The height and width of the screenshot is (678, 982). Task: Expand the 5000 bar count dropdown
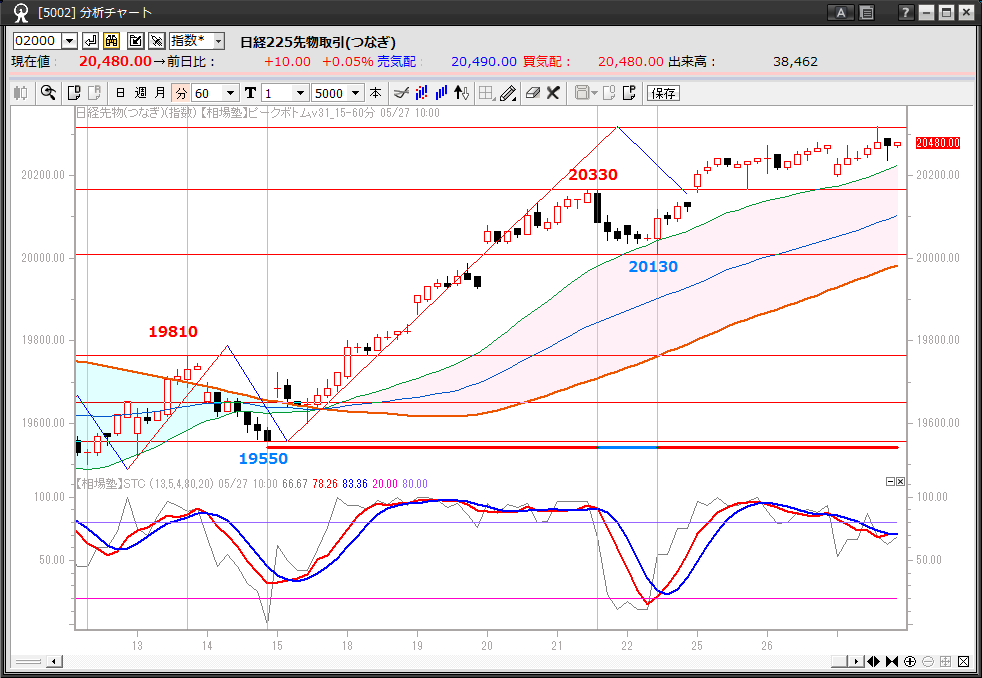355,93
